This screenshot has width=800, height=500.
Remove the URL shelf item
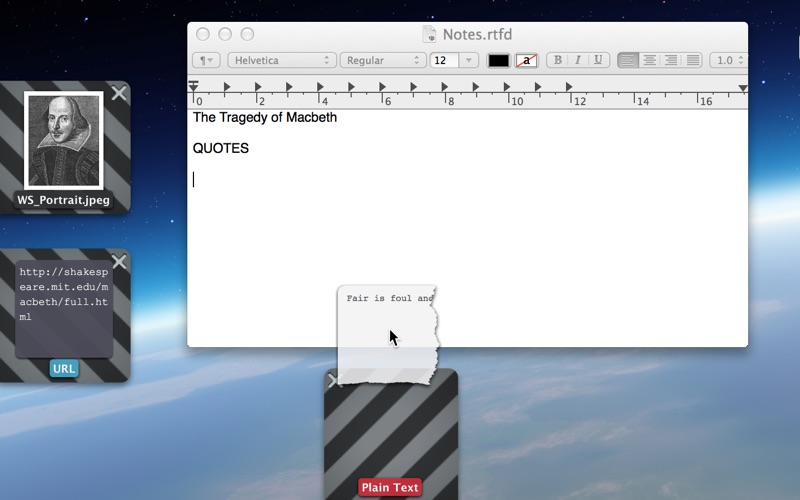point(119,261)
